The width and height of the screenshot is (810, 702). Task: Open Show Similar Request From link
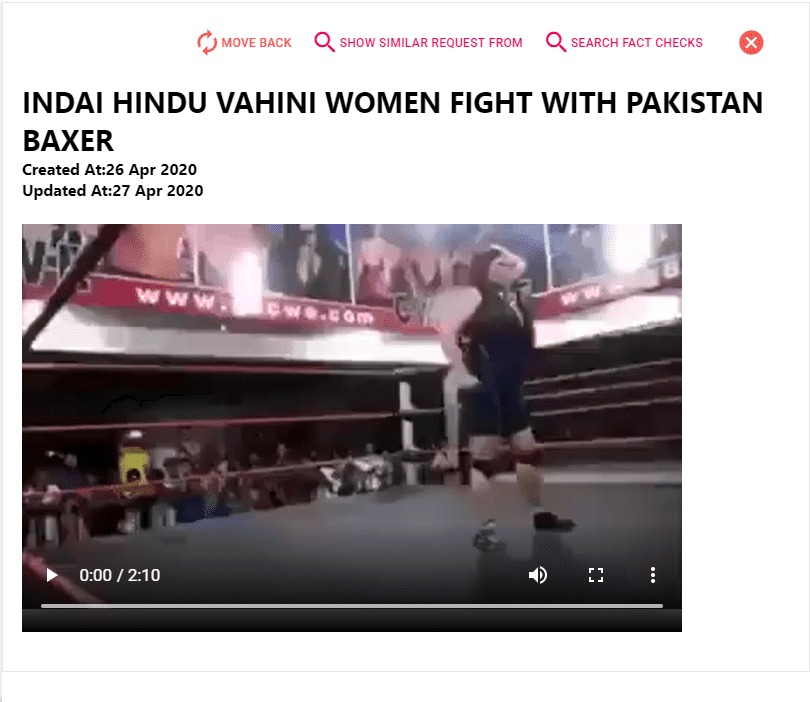click(431, 43)
